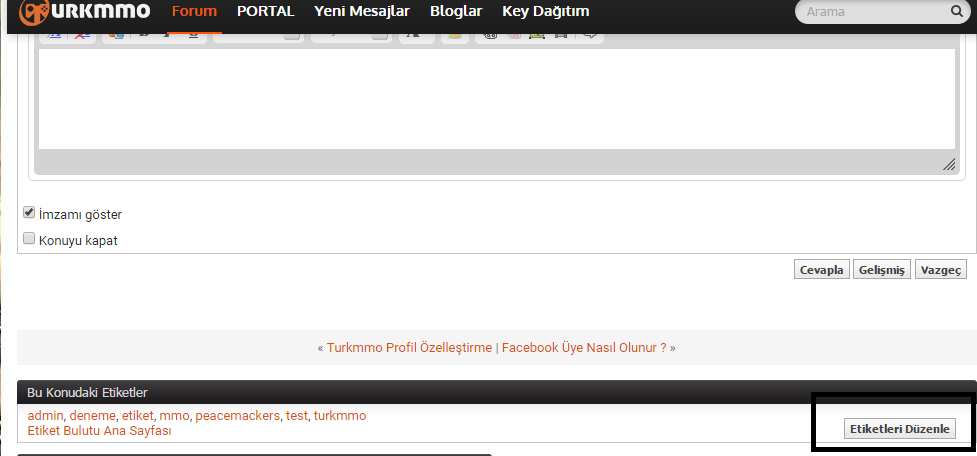Click the Cevapla button

821,270
